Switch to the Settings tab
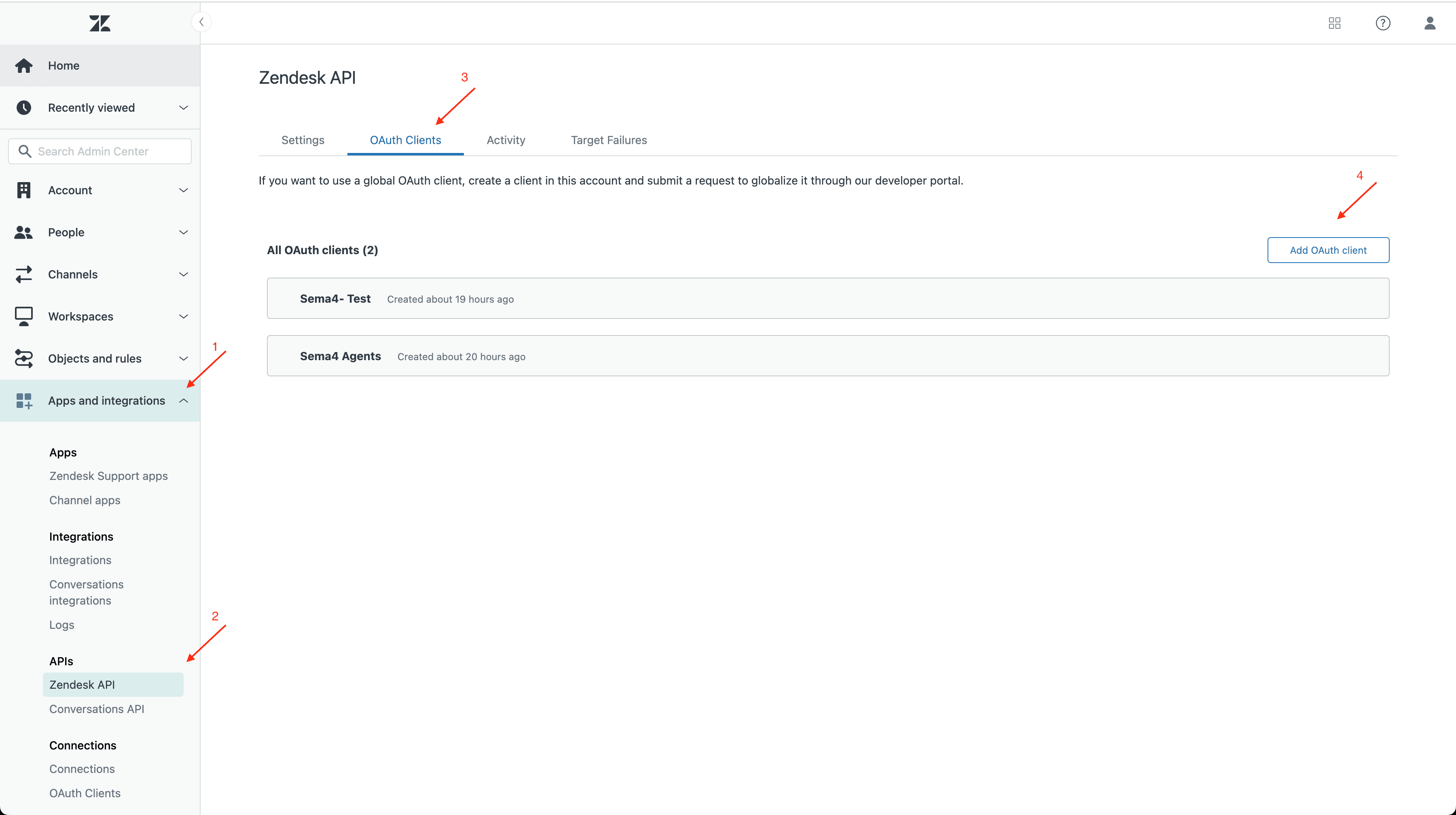 click(x=303, y=140)
